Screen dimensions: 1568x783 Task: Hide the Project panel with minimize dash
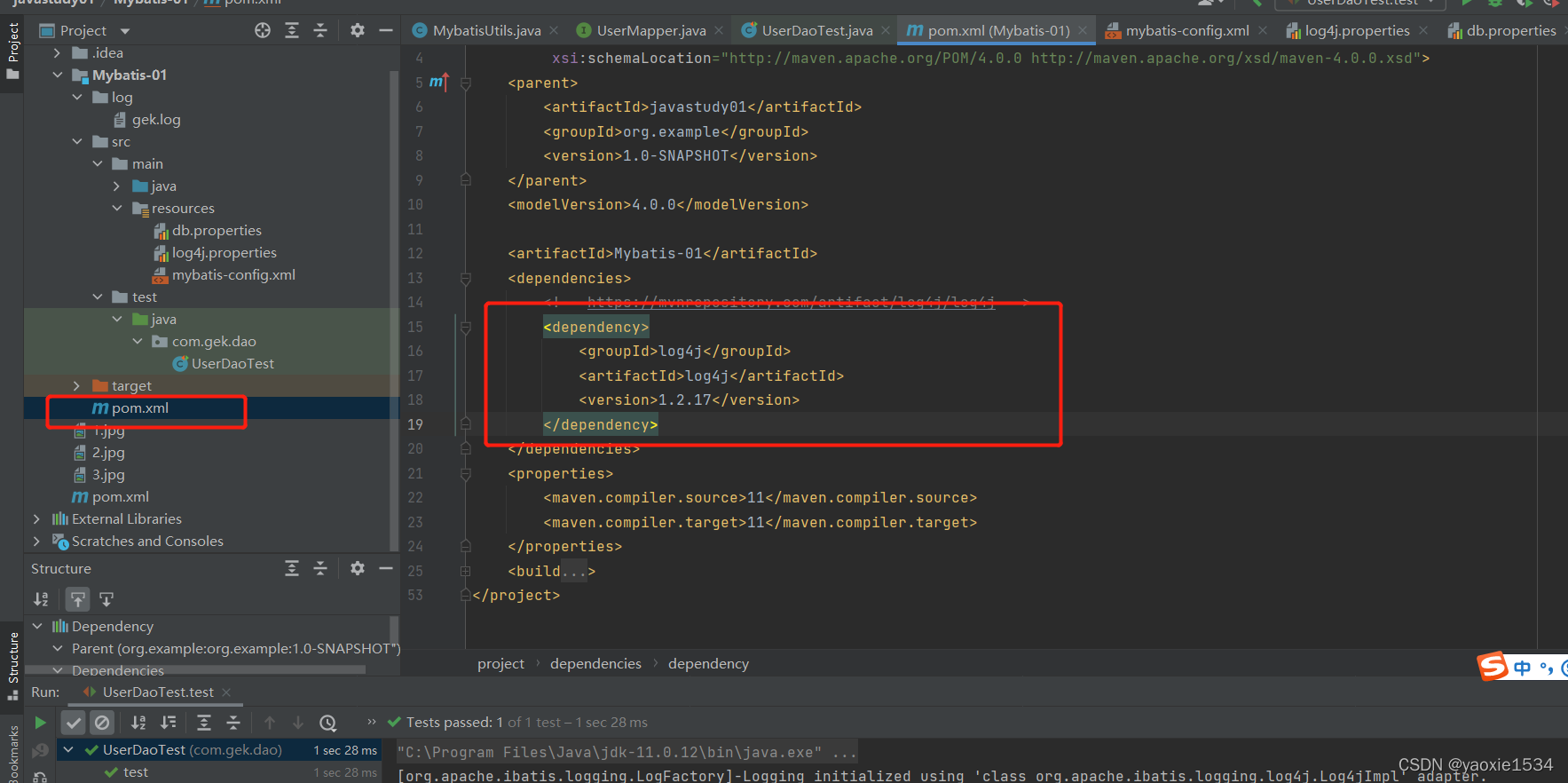386,30
